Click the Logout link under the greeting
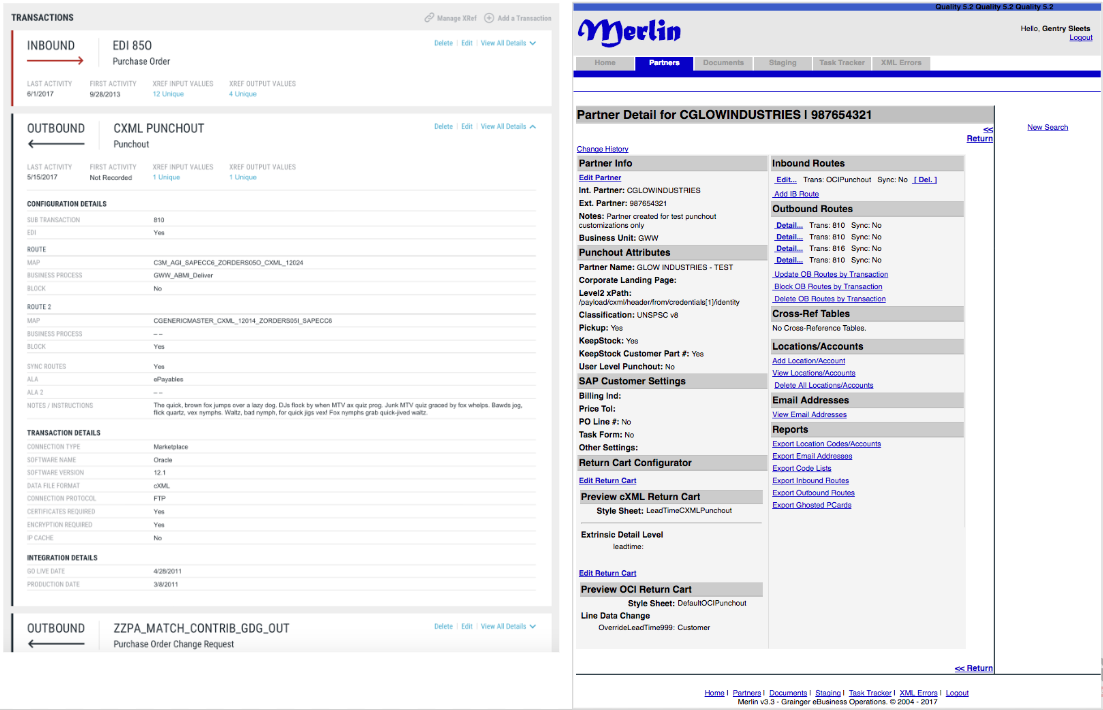This screenshot has height=710, width=1103. [1080, 38]
